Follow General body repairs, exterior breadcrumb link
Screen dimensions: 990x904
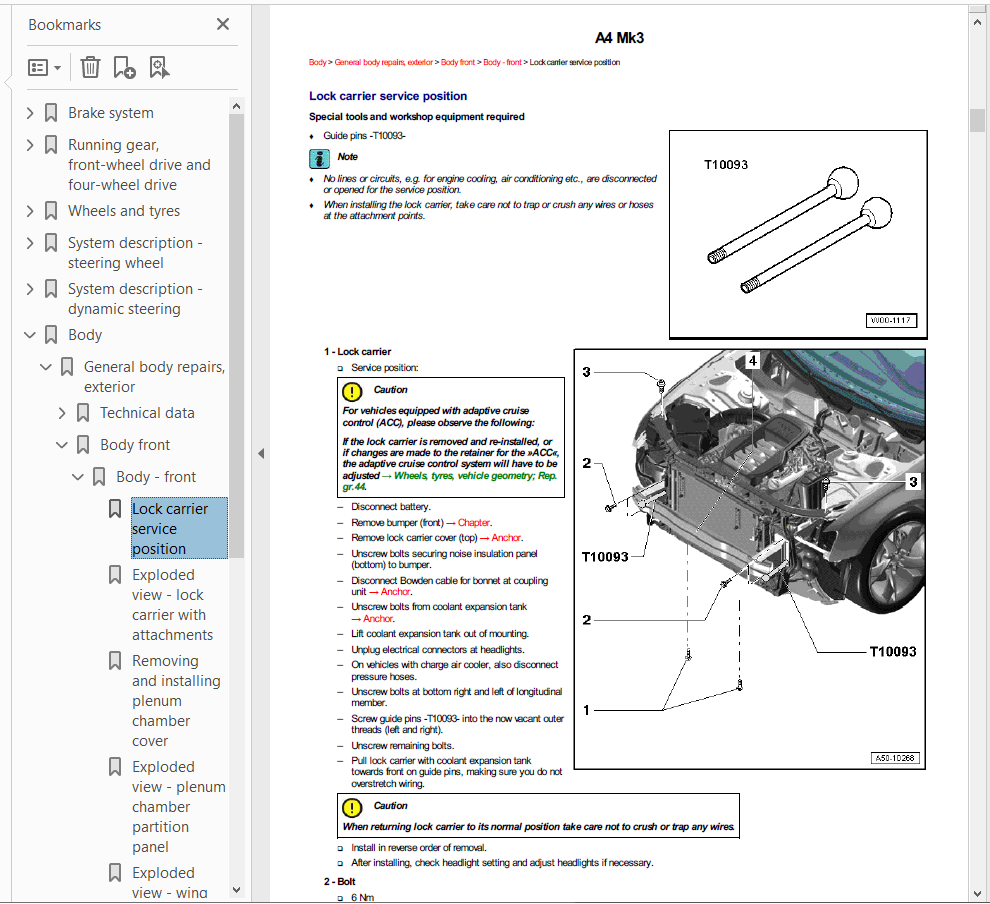384,62
